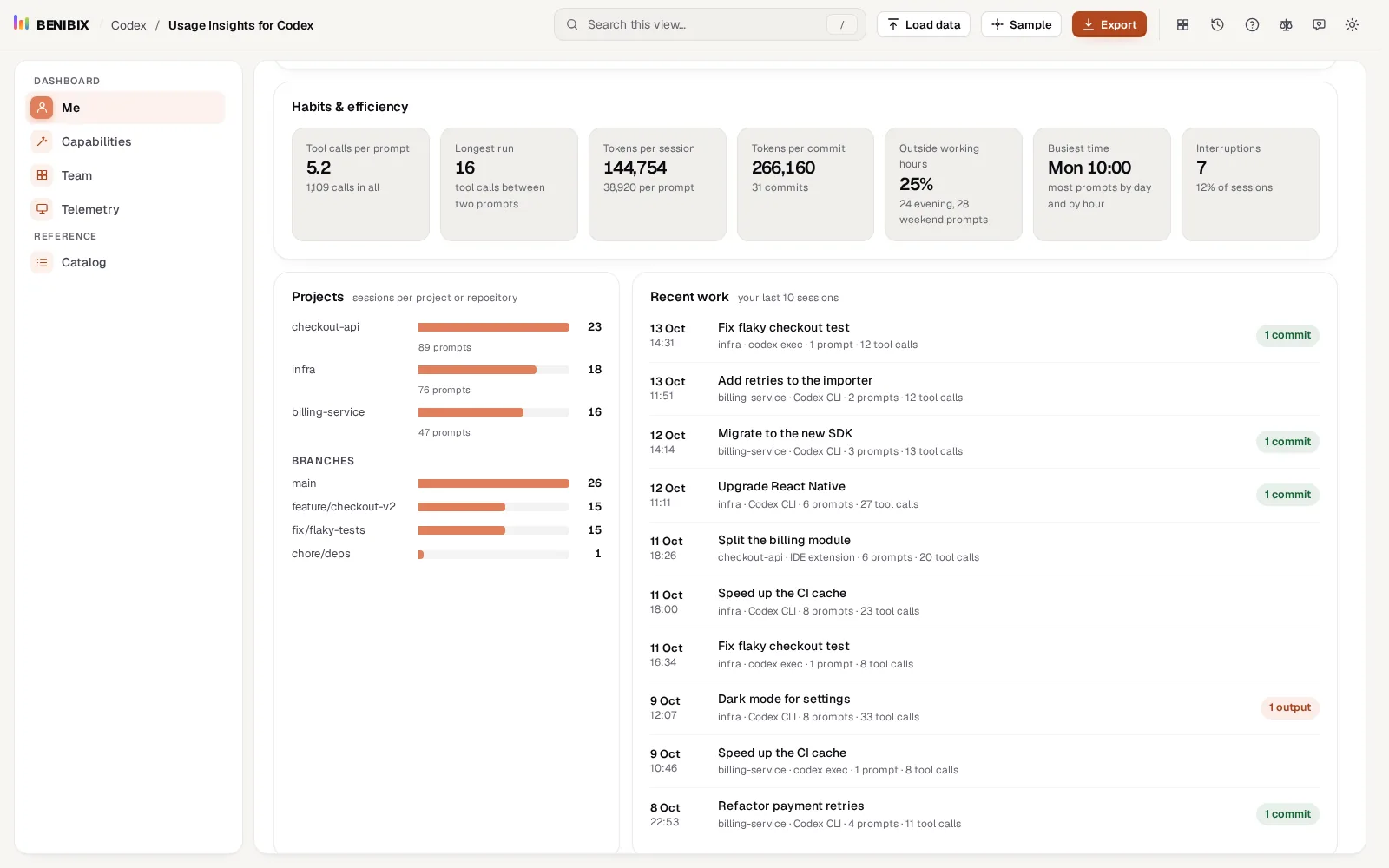Open session 'Add retries to the importer'
This screenshot has width=1389, height=868.
tap(984, 389)
